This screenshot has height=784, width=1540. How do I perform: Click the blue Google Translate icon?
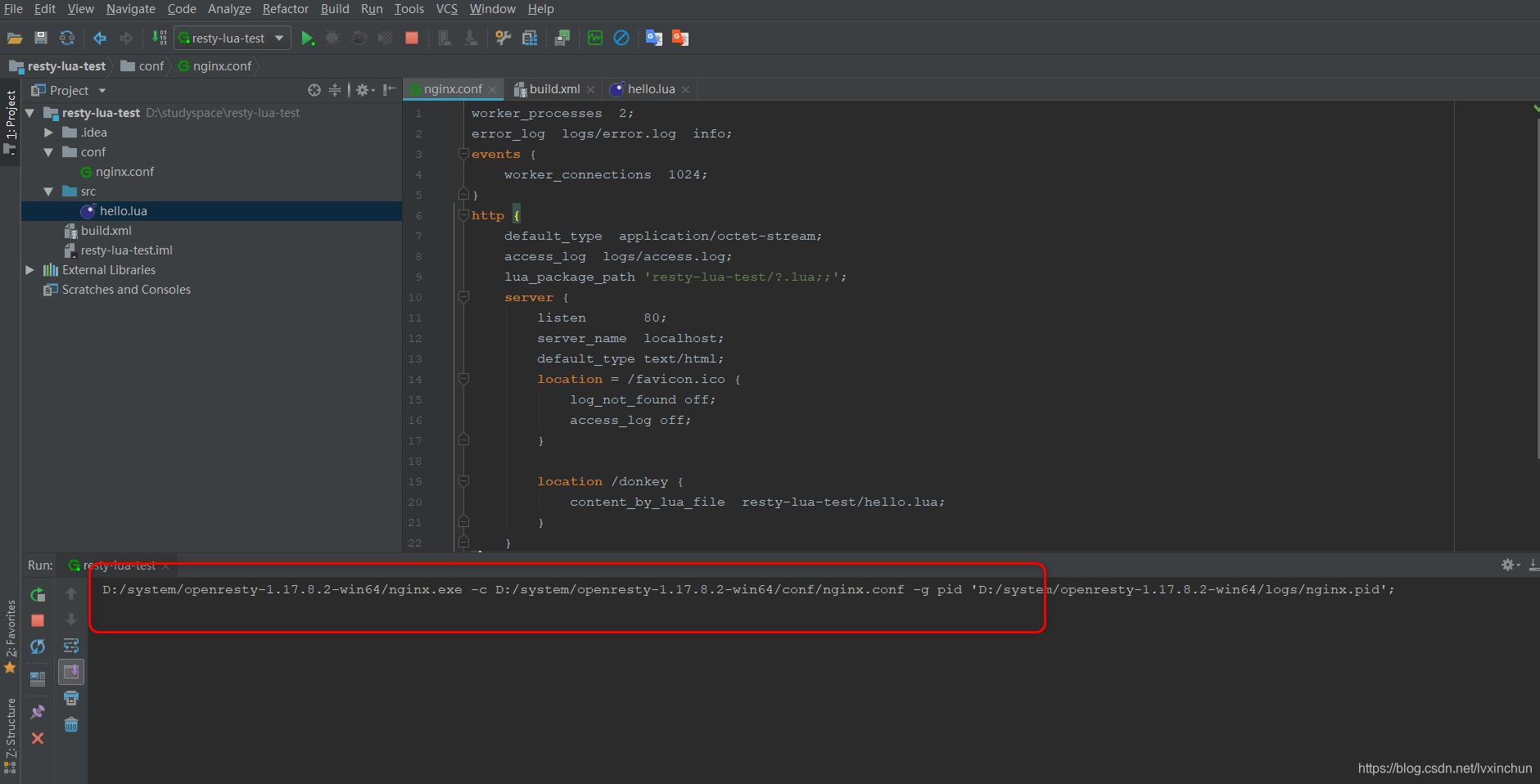tap(654, 38)
